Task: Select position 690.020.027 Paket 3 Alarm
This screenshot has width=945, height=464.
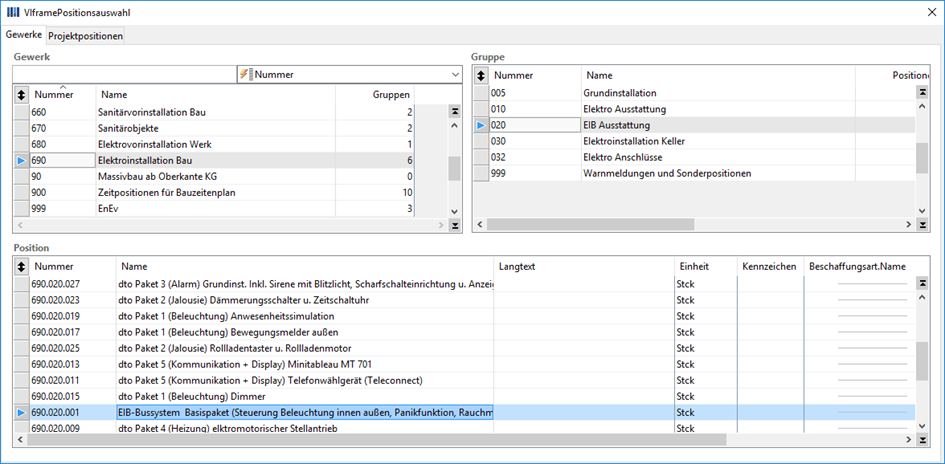Action: coord(464,284)
